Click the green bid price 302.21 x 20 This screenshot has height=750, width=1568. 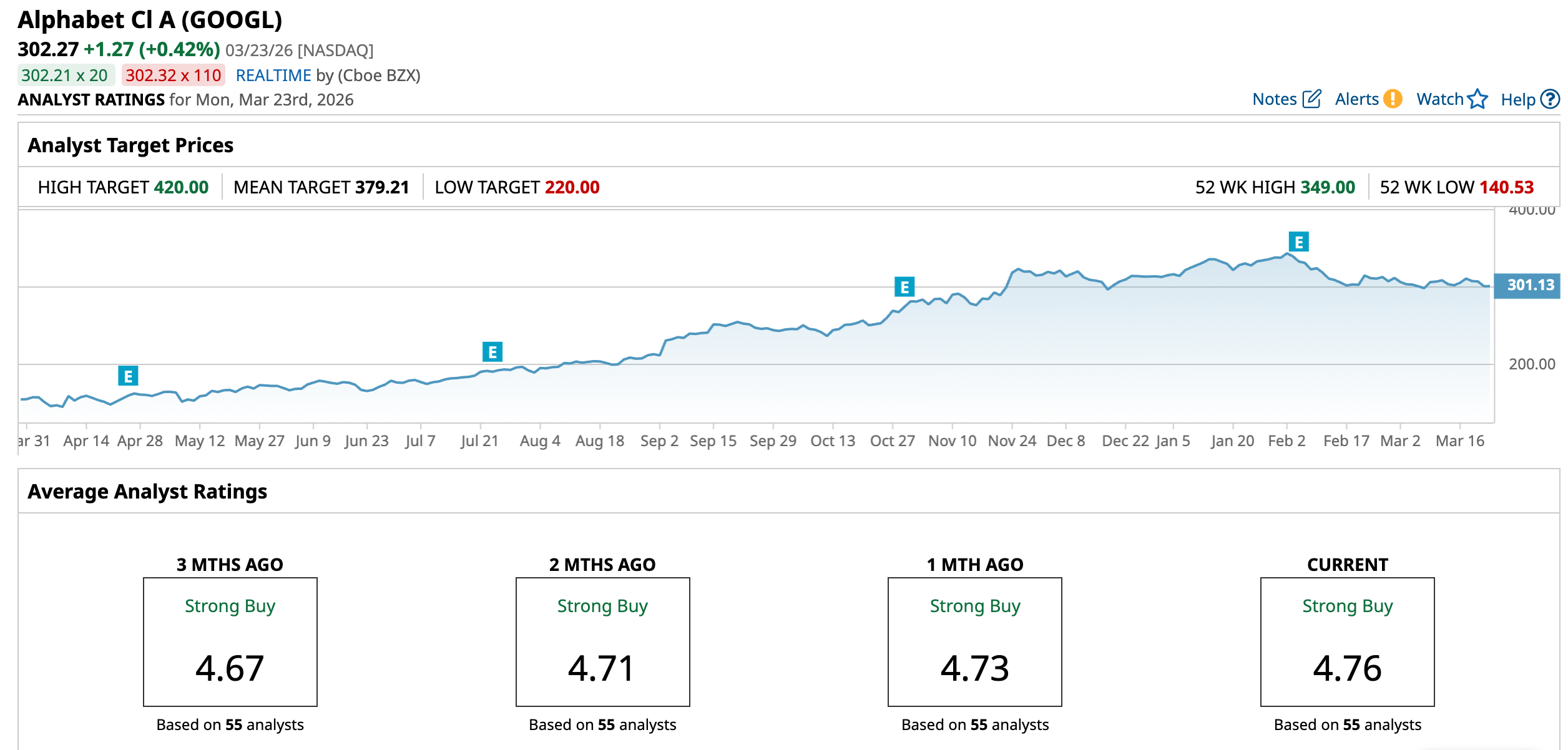point(65,75)
